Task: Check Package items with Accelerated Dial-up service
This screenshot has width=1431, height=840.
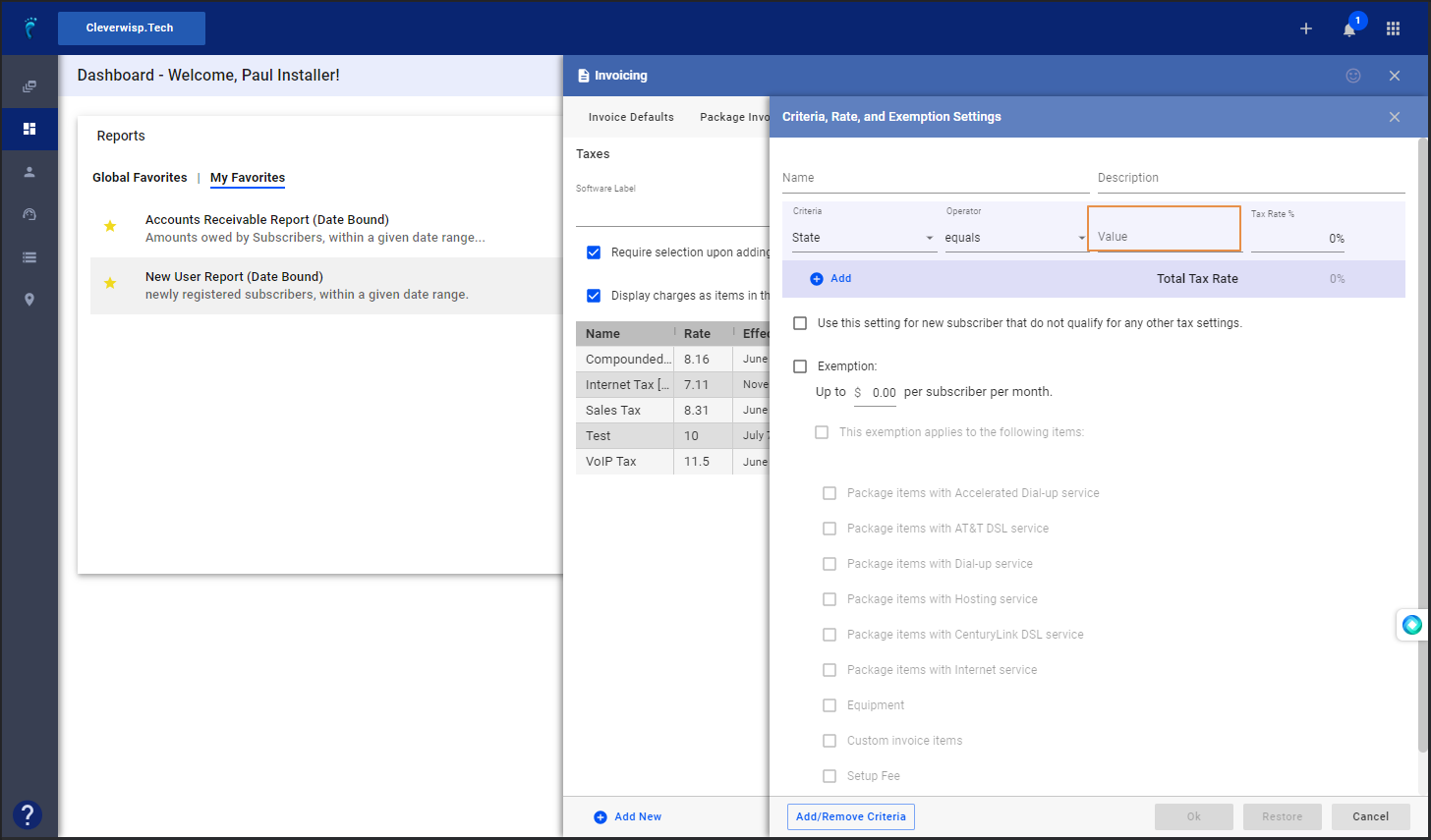Action: (x=830, y=493)
